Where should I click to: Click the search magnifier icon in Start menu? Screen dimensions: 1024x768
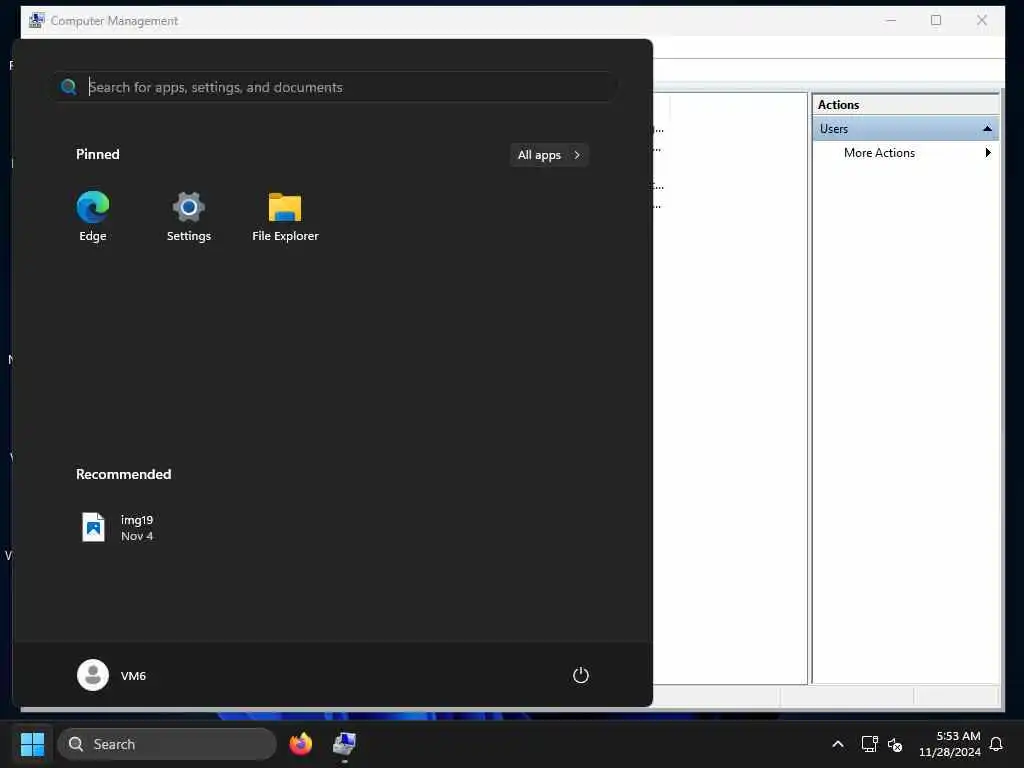(x=69, y=87)
